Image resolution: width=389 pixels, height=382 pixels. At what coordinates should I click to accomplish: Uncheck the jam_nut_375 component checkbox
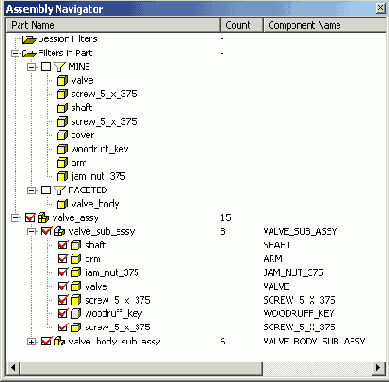click(x=63, y=273)
